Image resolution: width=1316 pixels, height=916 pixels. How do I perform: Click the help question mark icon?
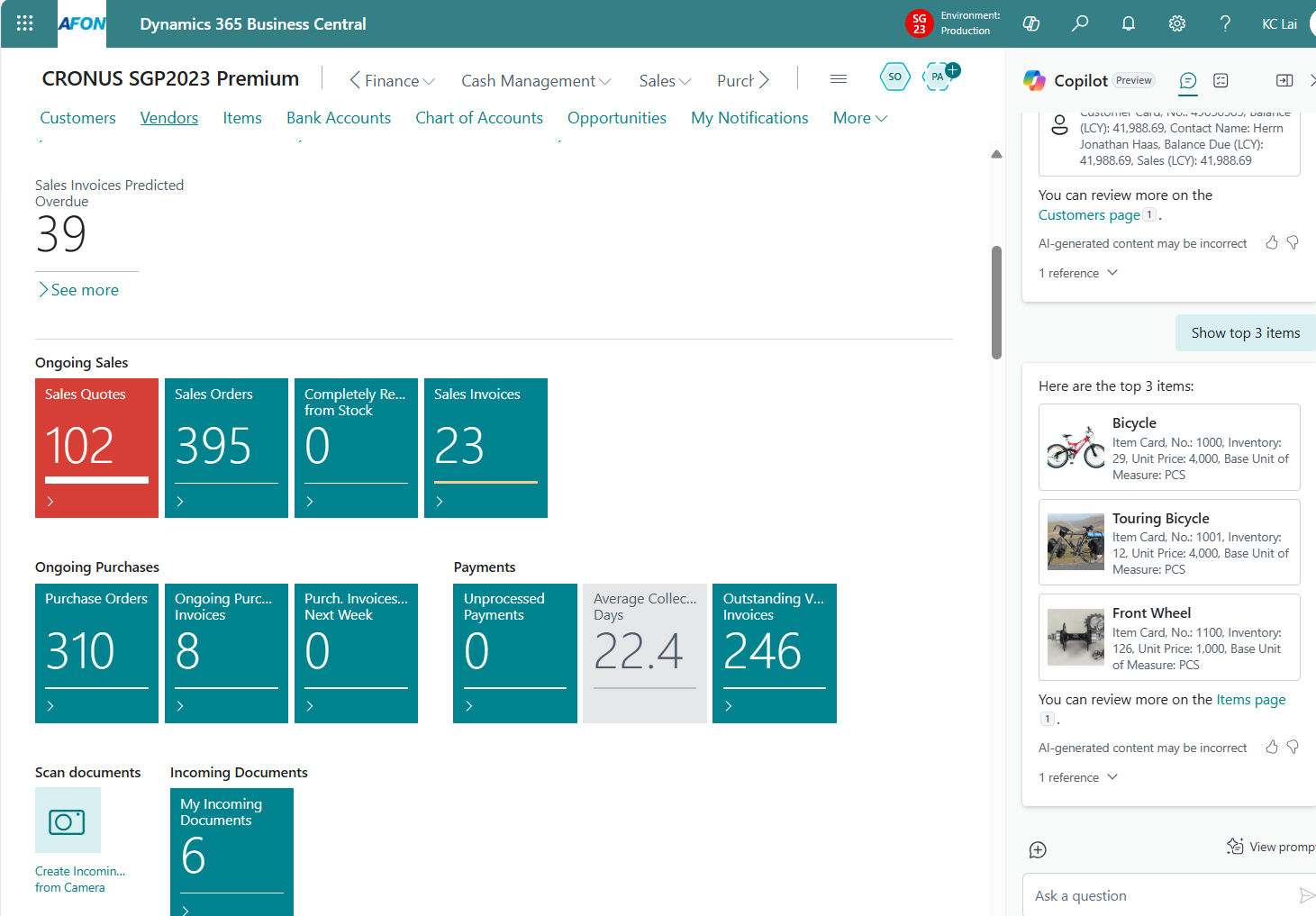point(1225,23)
